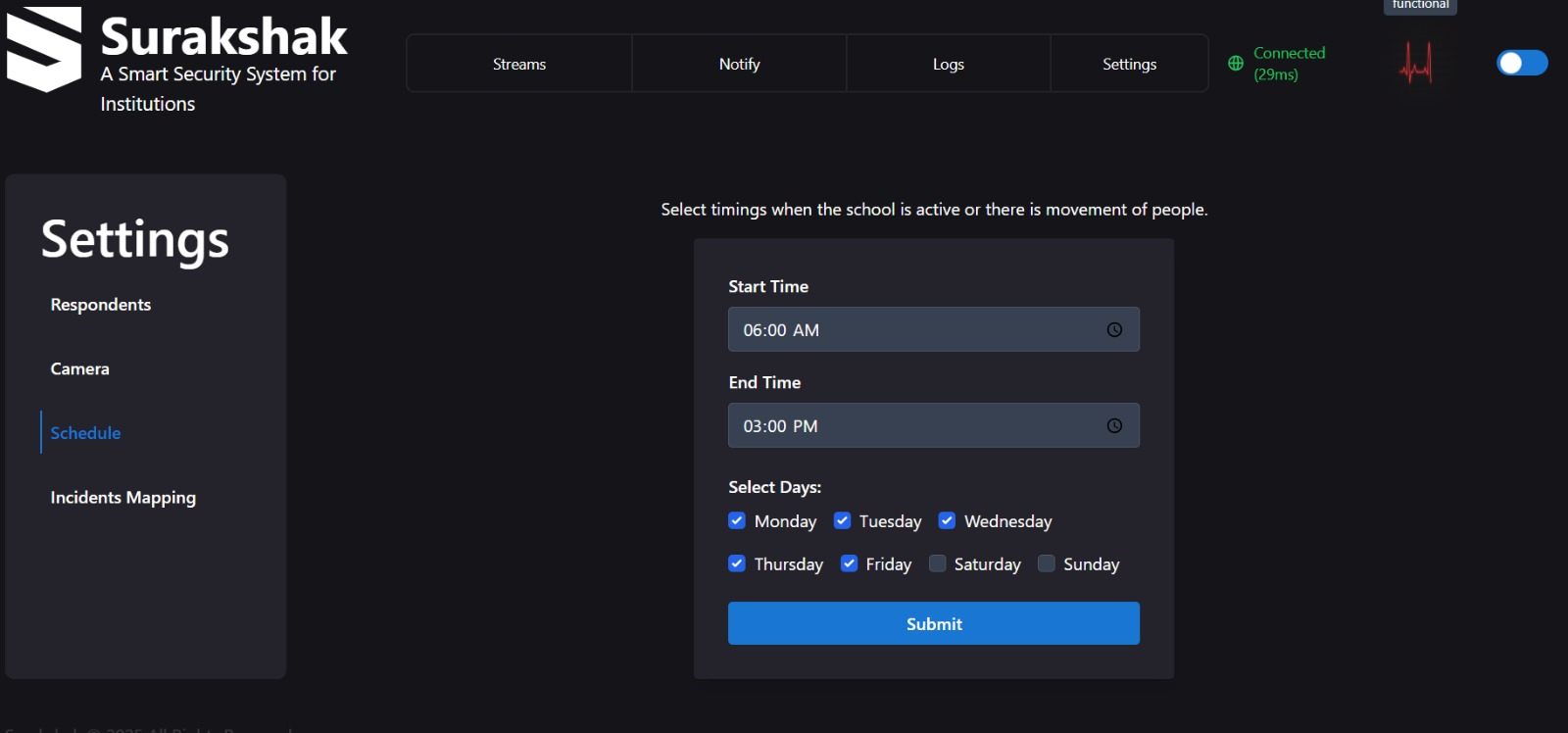The width and height of the screenshot is (1568, 733).
Task: Disable the Friday checkbox
Action: click(x=849, y=563)
